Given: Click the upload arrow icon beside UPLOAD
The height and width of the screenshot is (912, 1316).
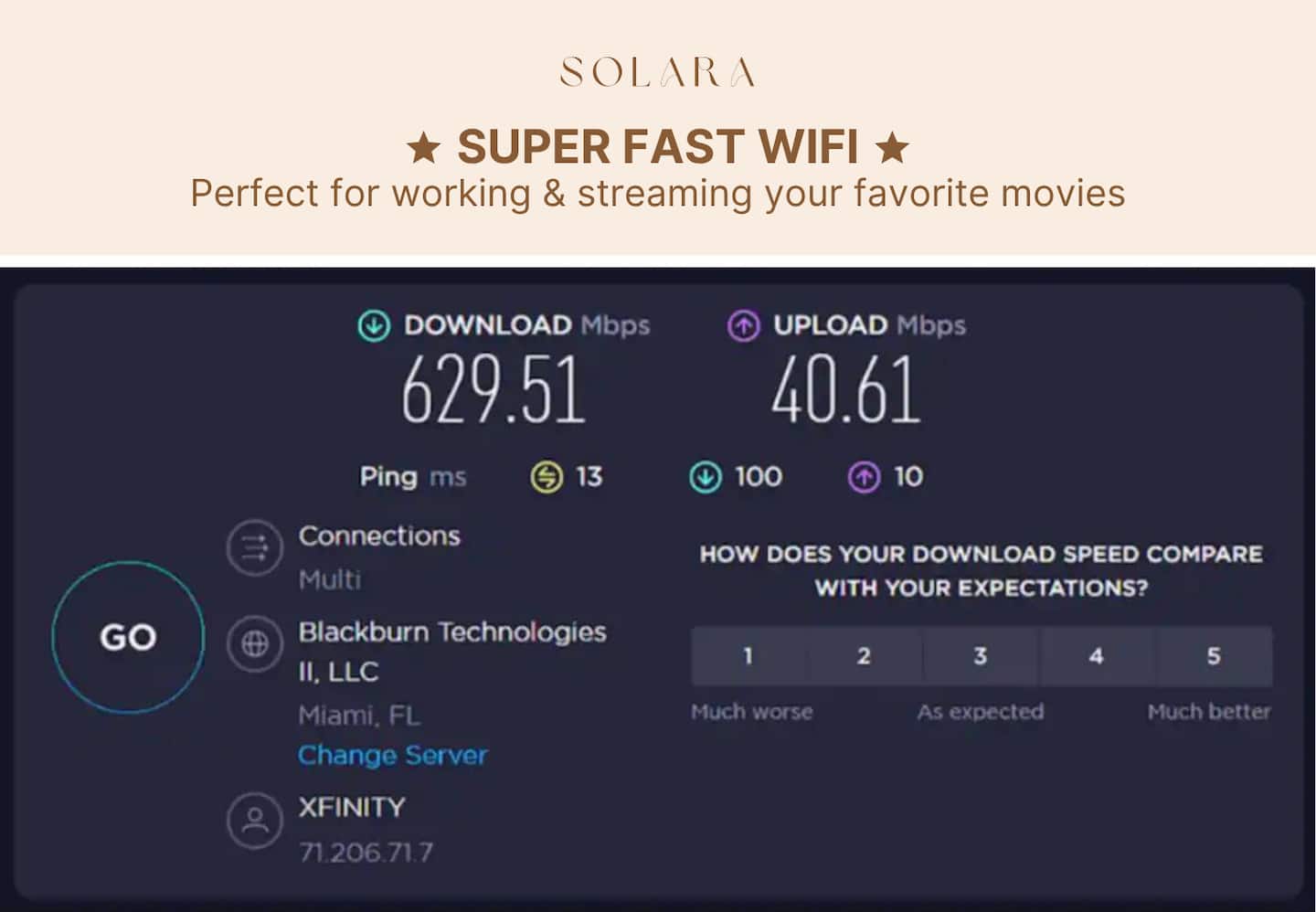Looking at the screenshot, I should click(x=743, y=325).
